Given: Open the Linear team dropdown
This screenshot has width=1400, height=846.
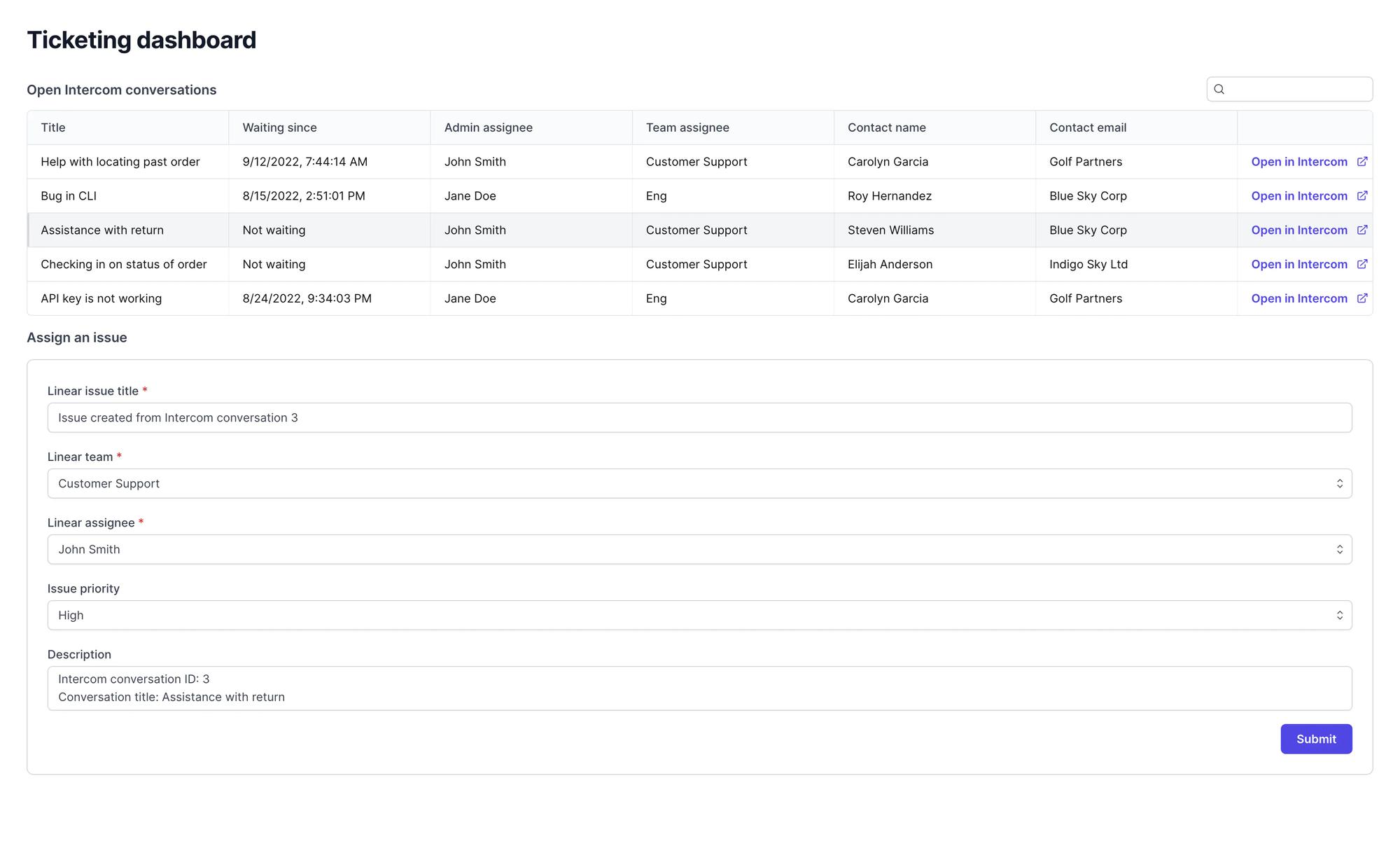Looking at the screenshot, I should tap(699, 483).
